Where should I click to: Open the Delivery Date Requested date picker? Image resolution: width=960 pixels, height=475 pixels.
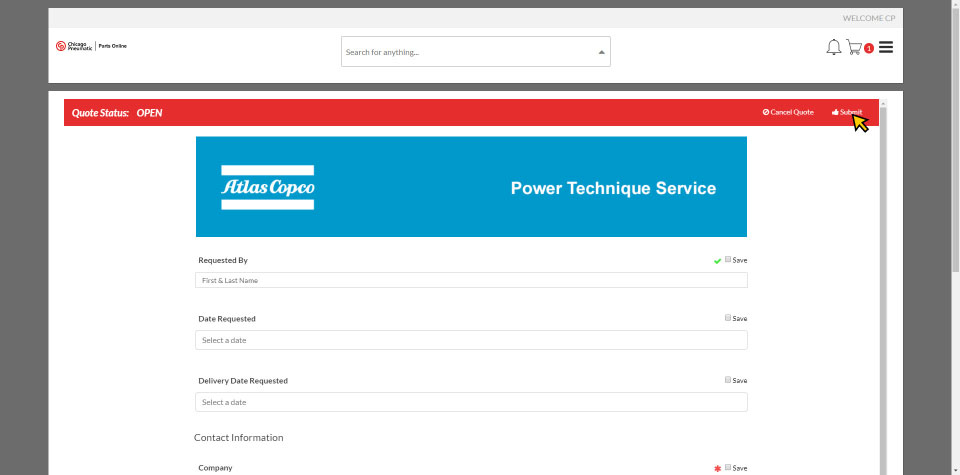471,402
